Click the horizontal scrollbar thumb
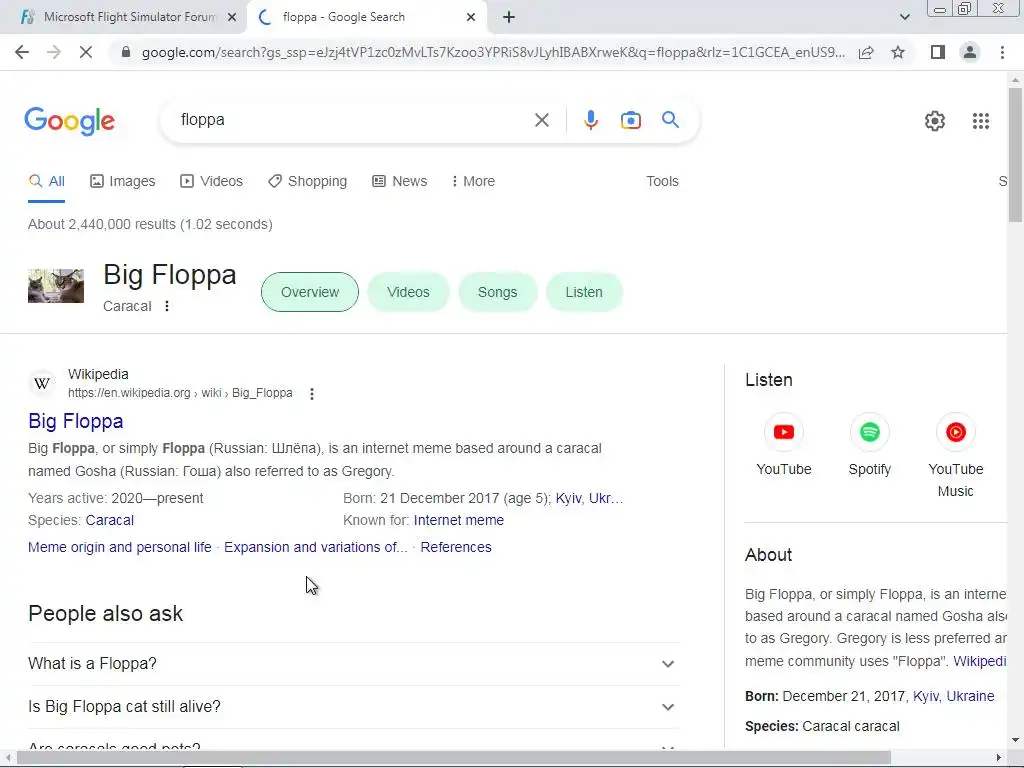The width and height of the screenshot is (1024, 768). tap(453, 758)
